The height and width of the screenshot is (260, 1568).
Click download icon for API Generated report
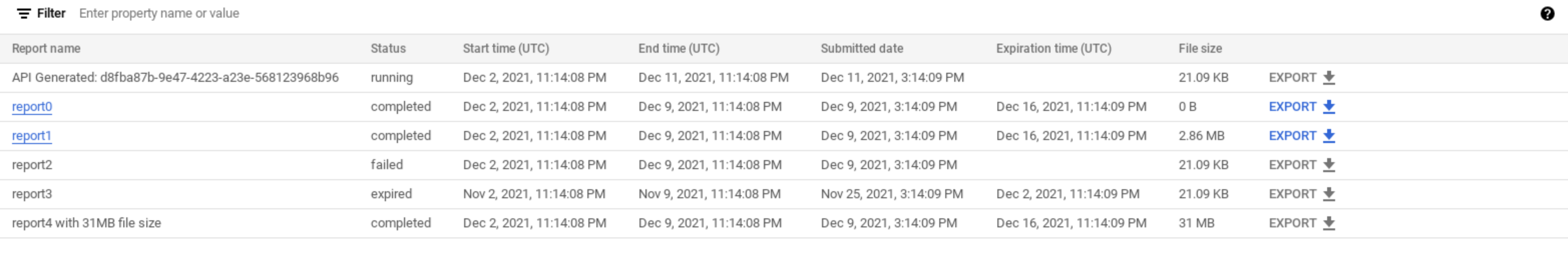click(1329, 77)
